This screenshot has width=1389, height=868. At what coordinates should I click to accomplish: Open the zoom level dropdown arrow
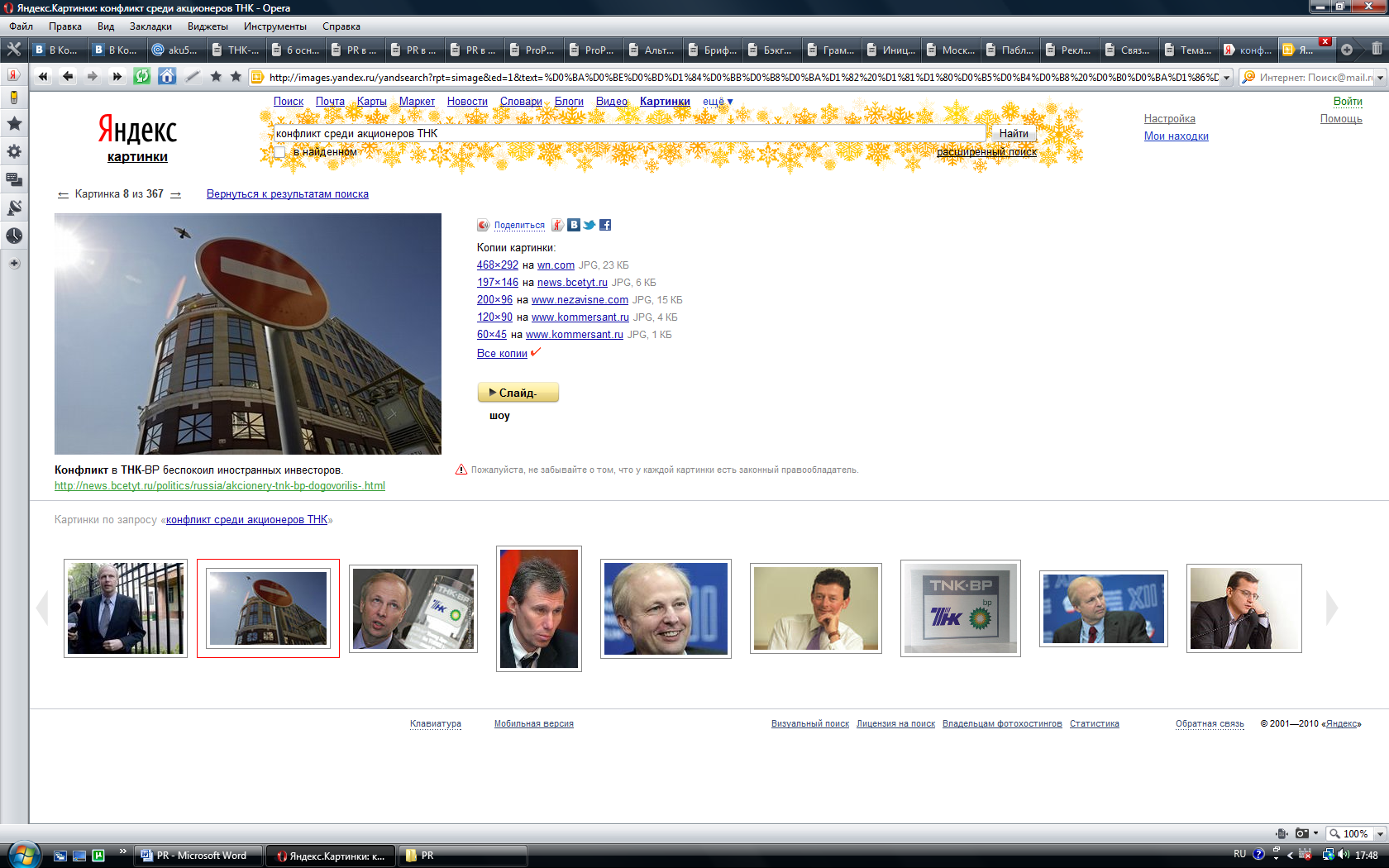(x=1380, y=833)
